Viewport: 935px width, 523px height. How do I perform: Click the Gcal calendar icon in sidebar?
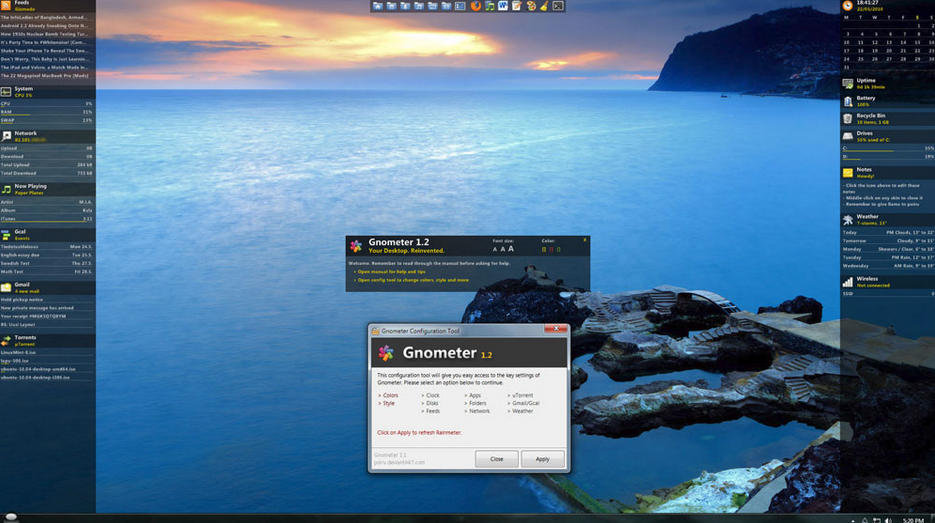point(6,234)
